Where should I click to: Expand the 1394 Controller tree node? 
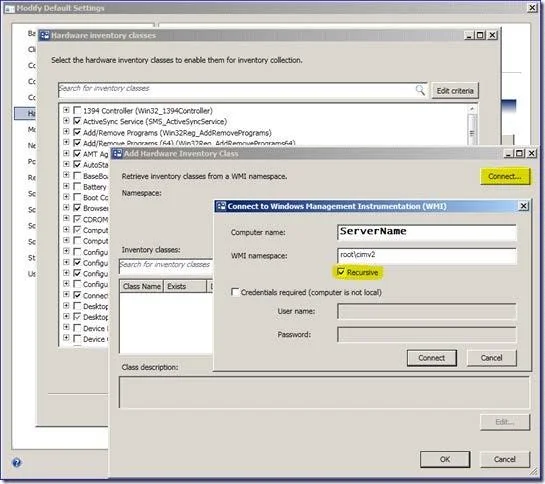click(66, 110)
